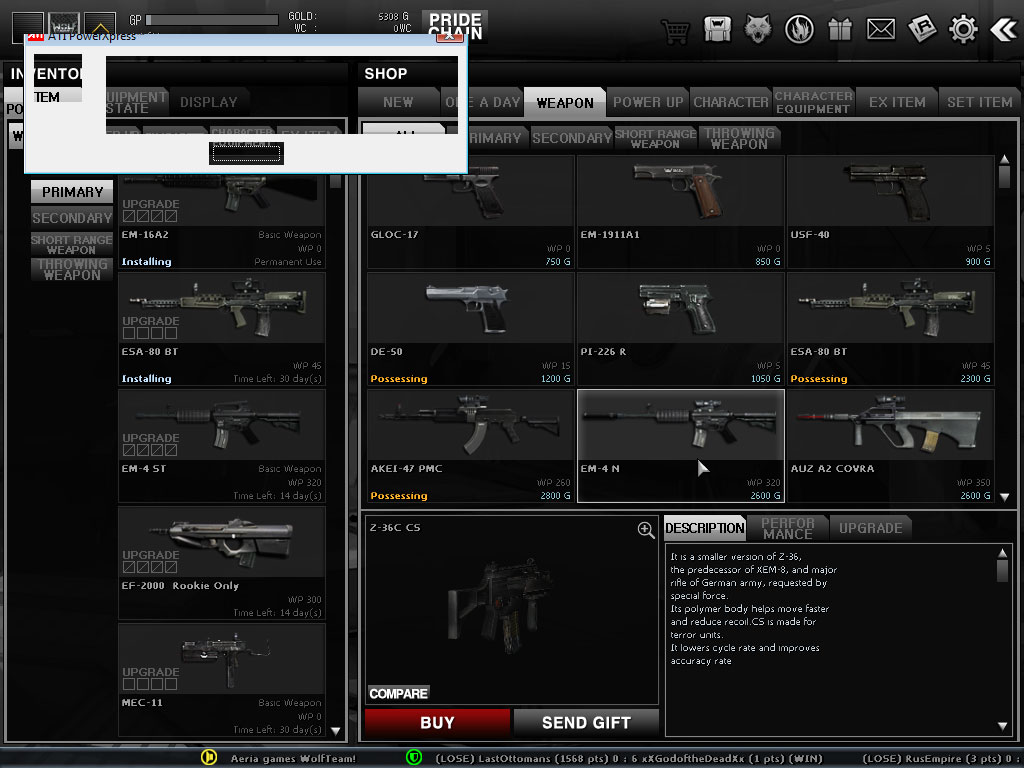Select the AKEI-47 PMC rifle in shop

click(x=470, y=446)
